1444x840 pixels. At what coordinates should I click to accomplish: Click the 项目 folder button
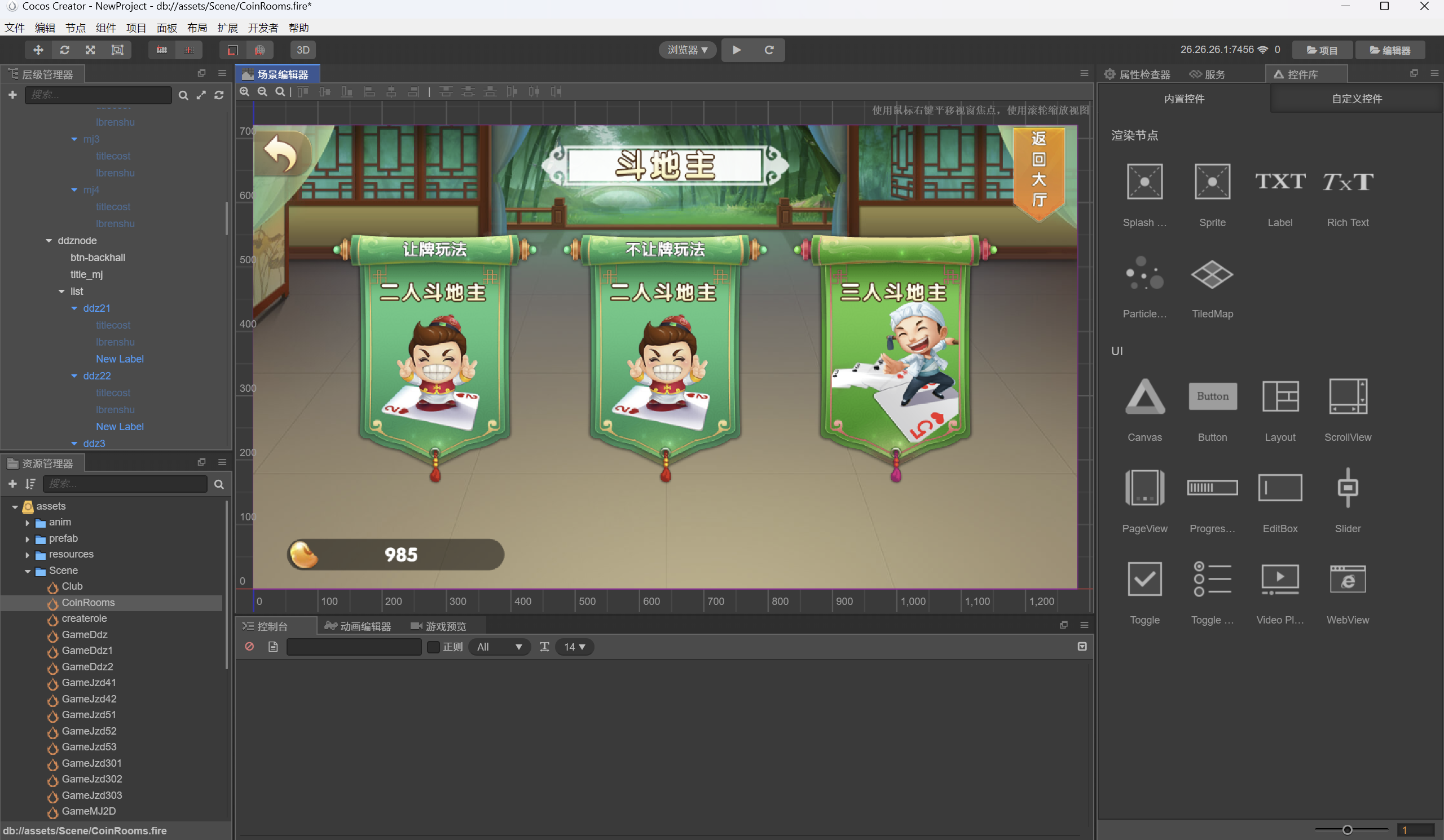[x=1322, y=50]
